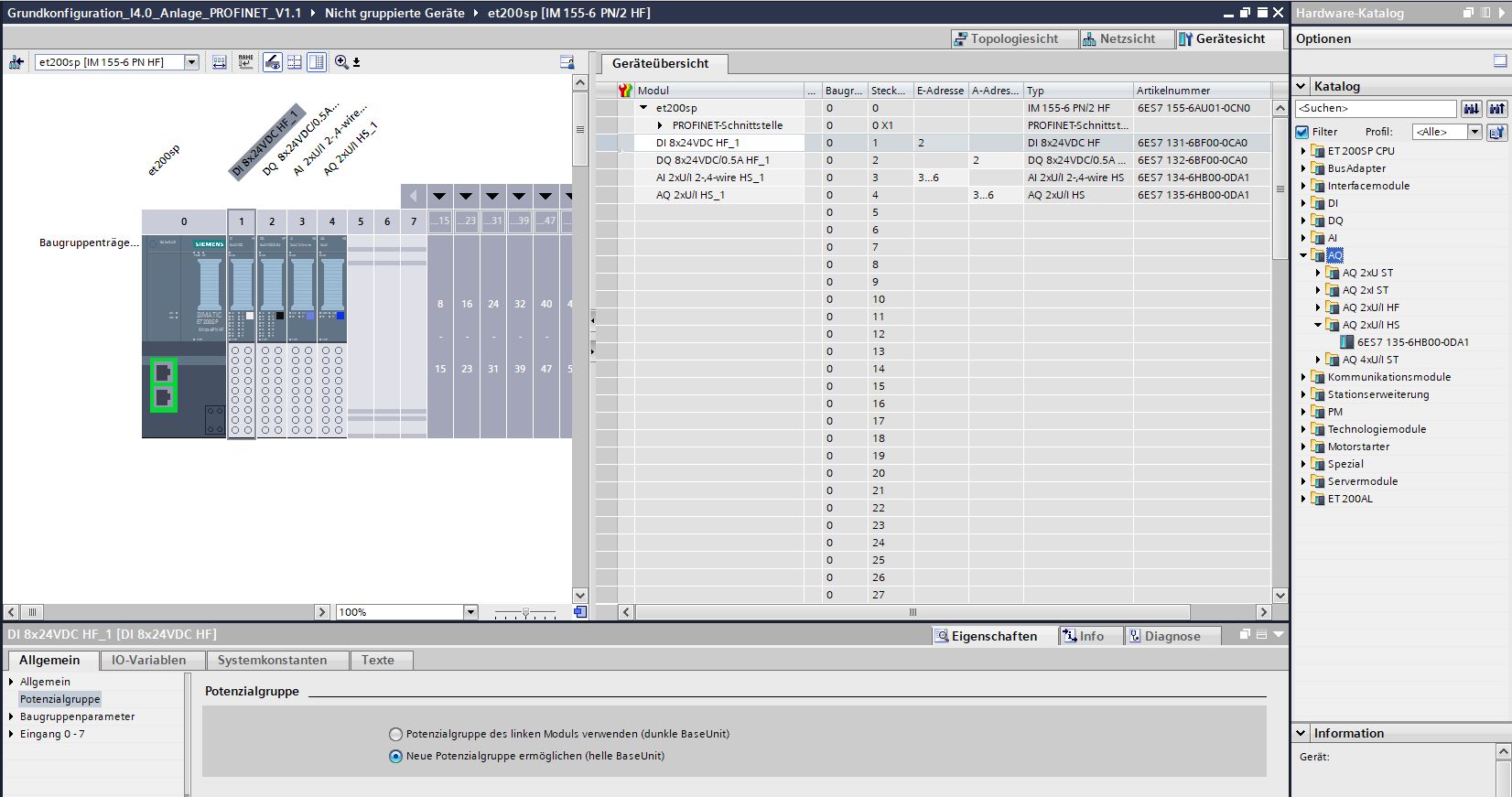Select Baugruppenparameter in the properties navigation
This screenshot has height=797, width=1512.
77,716
